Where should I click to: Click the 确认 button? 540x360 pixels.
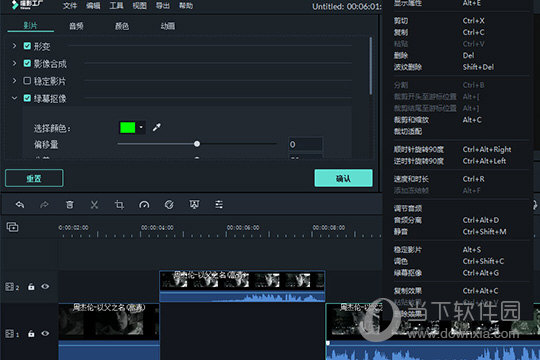coord(343,178)
